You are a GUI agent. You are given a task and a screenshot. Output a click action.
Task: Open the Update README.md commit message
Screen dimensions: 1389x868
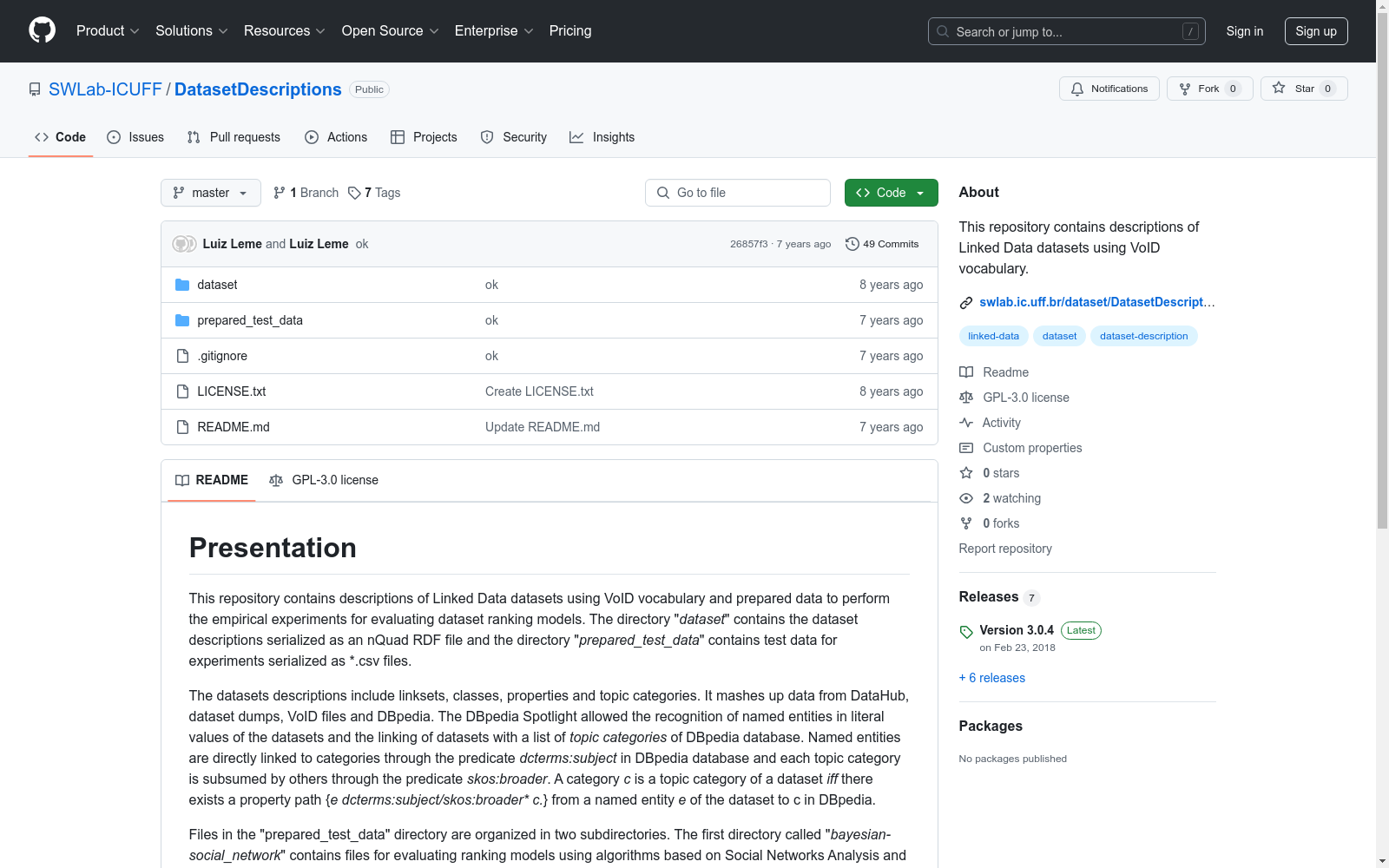pyautogui.click(x=543, y=427)
